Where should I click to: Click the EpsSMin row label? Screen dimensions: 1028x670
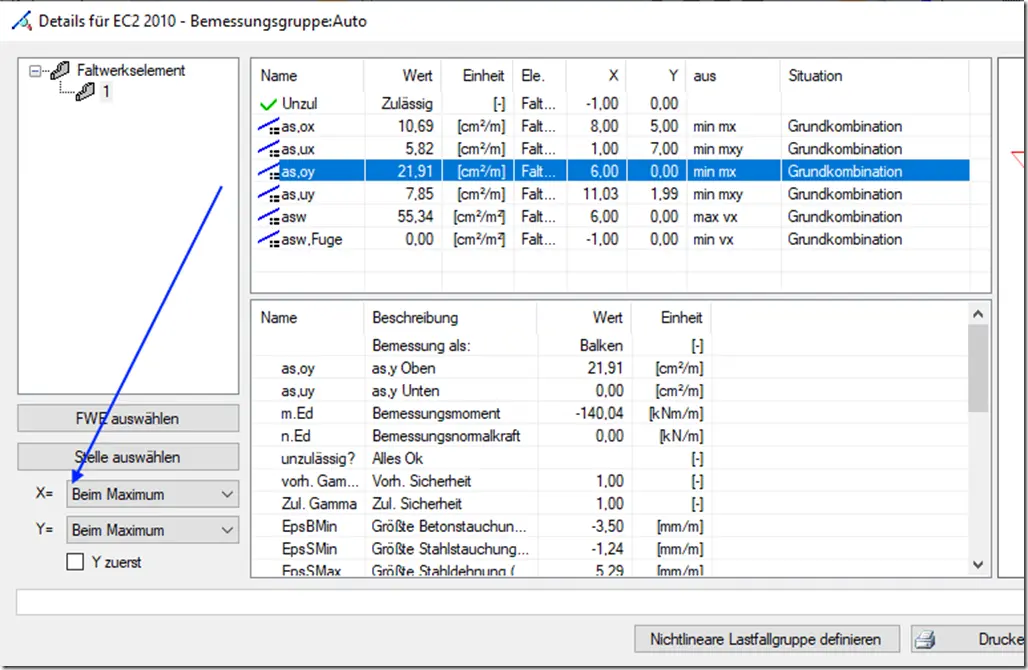tap(309, 549)
